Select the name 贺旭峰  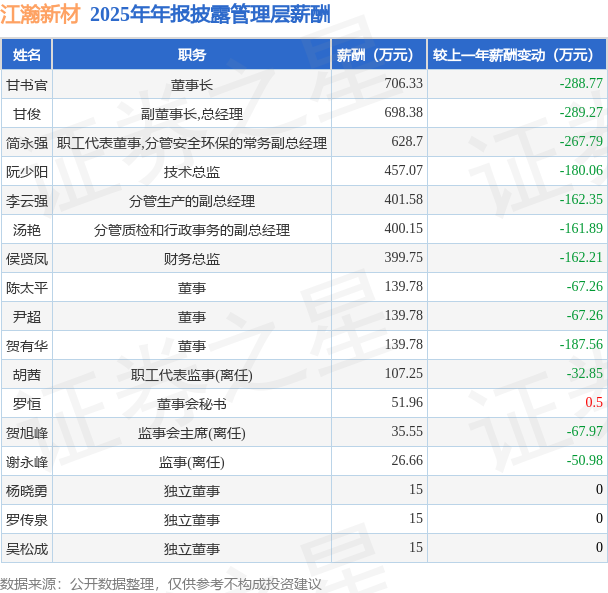pos(27,433)
